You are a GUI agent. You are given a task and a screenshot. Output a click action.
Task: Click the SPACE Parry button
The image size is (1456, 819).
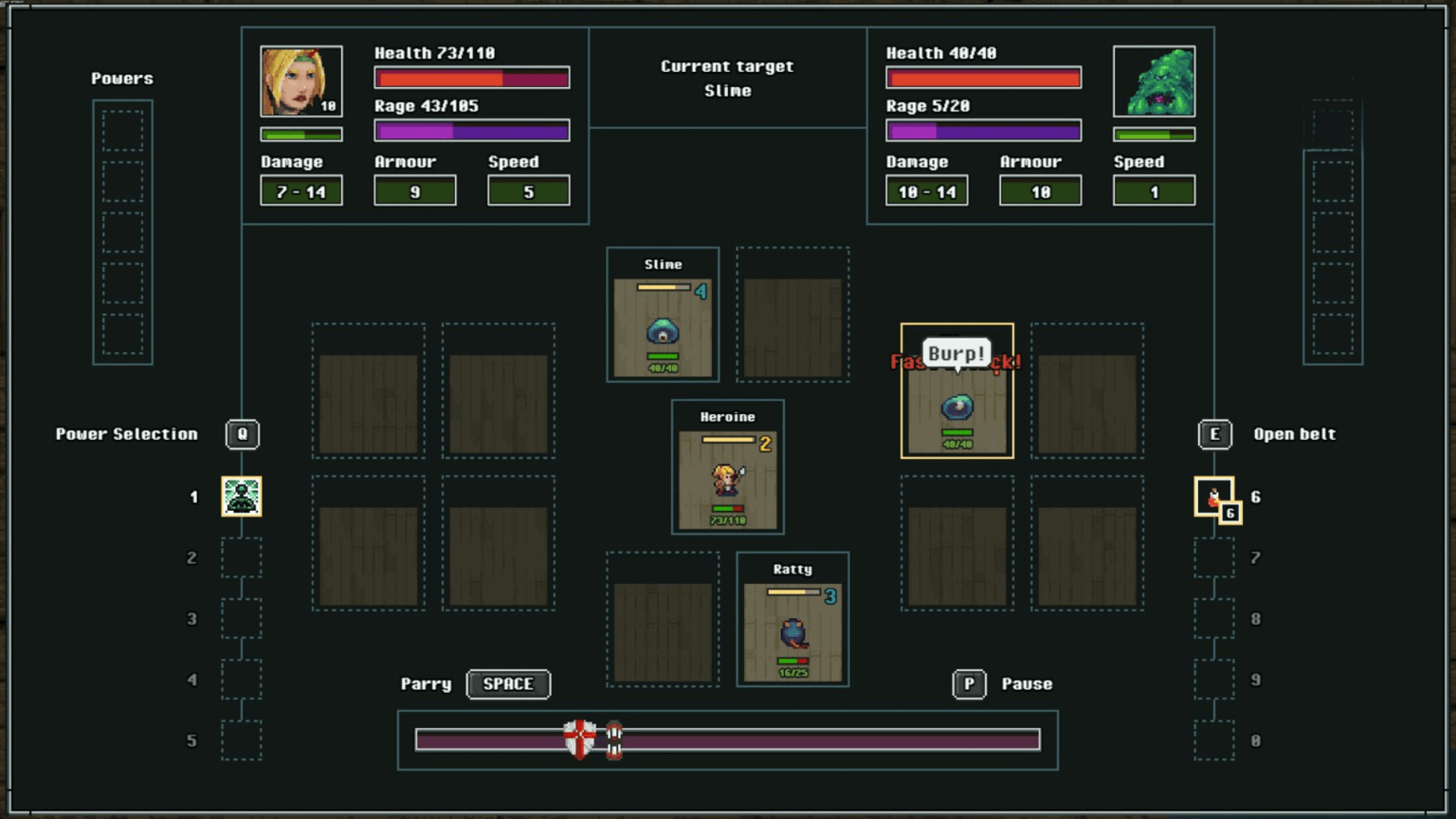[x=508, y=684]
